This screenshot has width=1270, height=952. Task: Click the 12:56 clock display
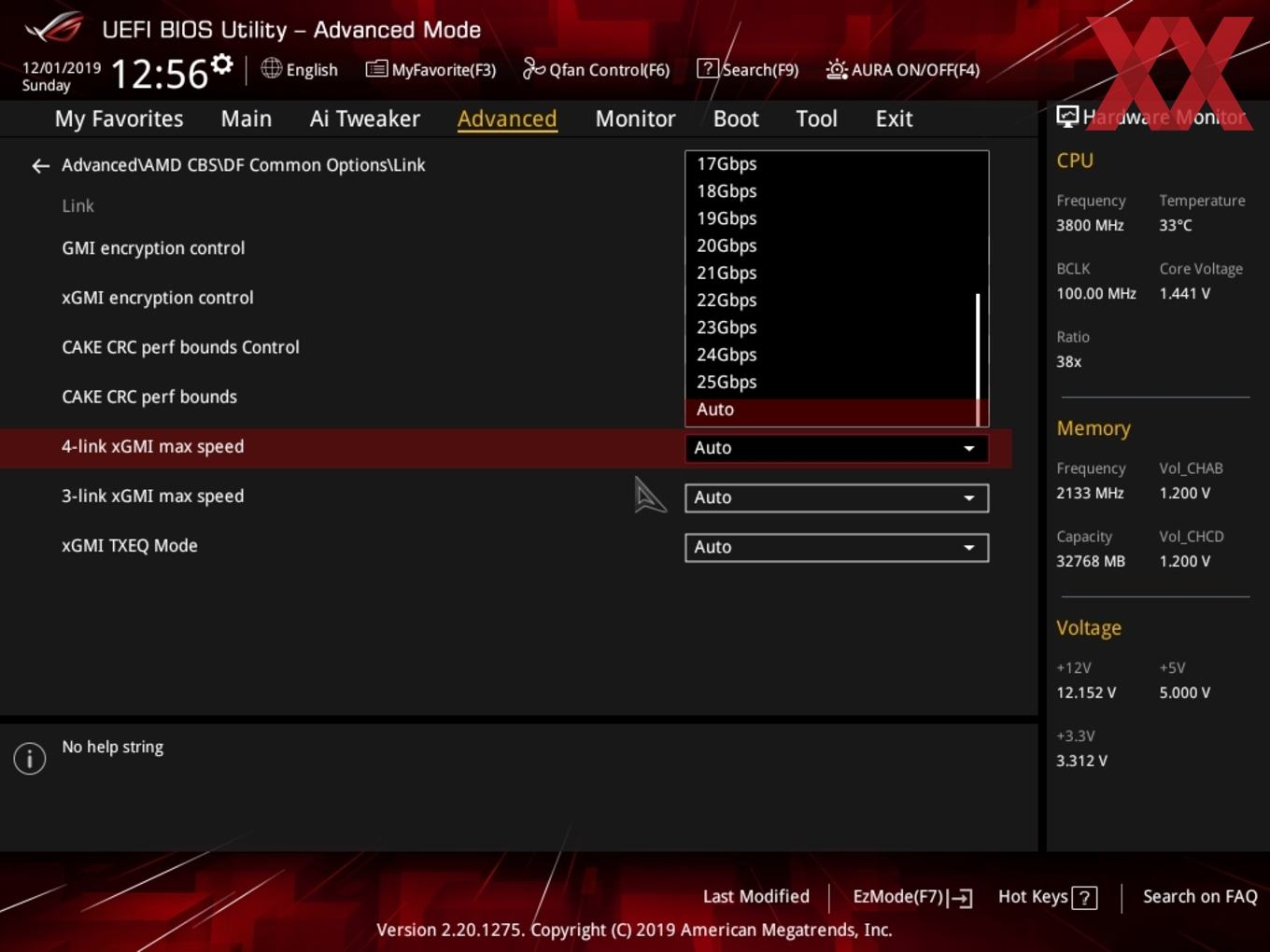pyautogui.click(x=160, y=74)
